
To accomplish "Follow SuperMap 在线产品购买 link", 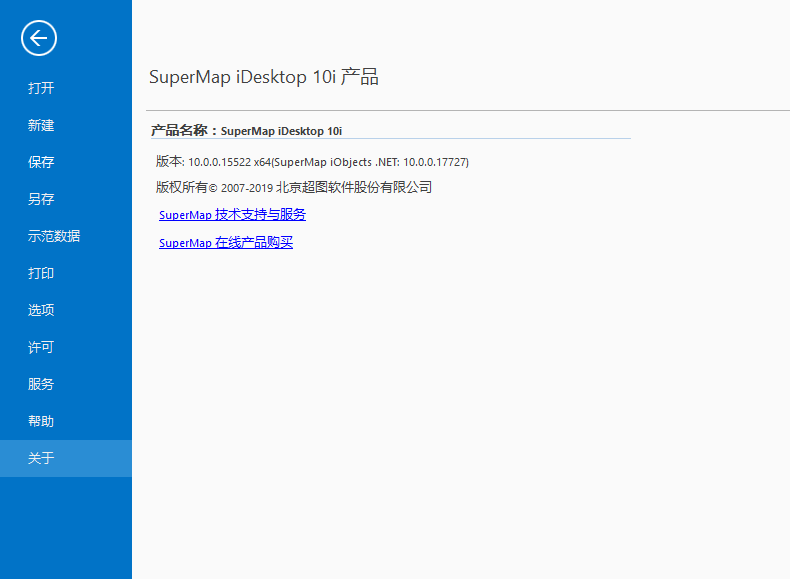I will 226,242.
